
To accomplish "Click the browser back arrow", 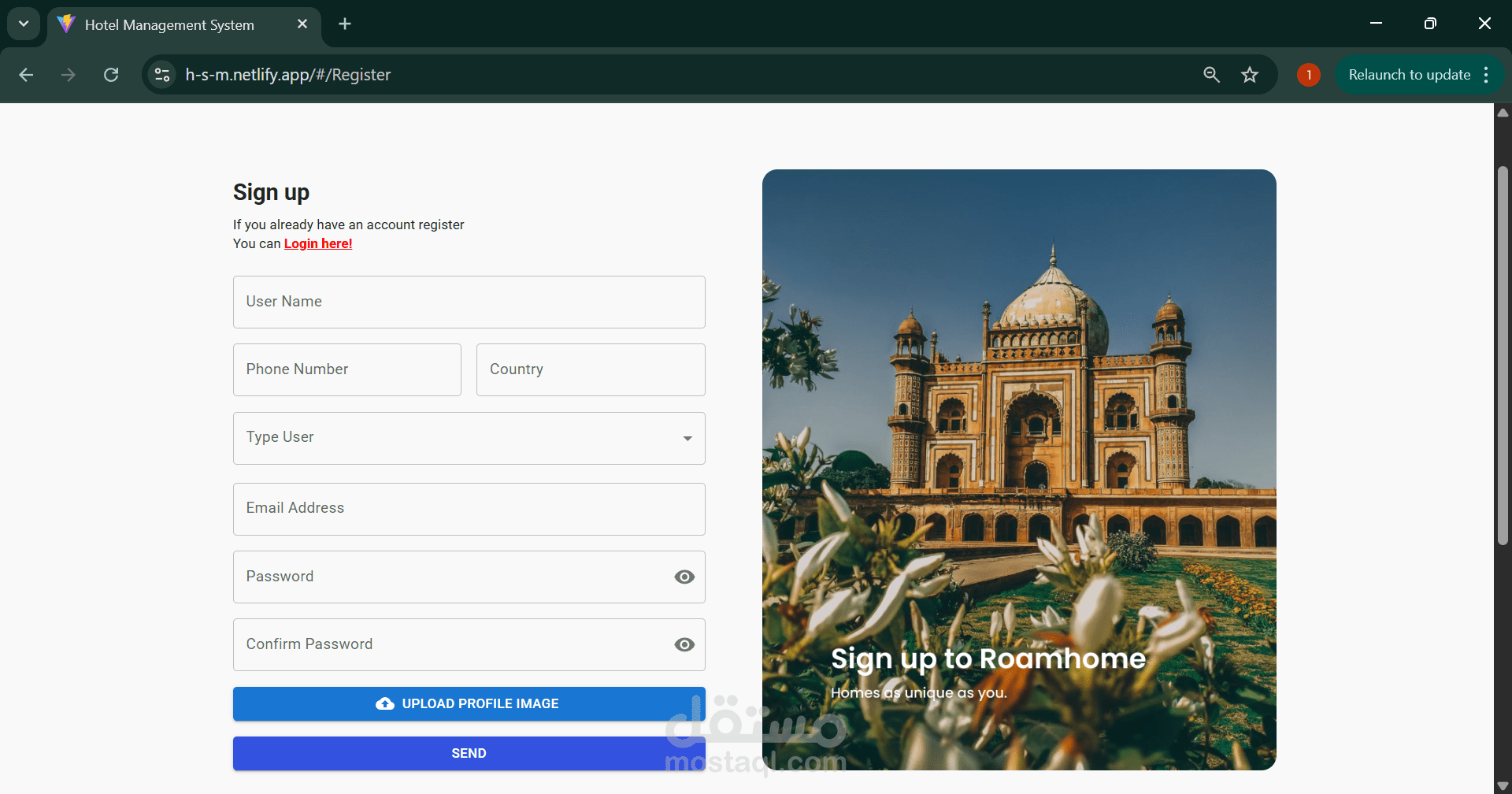I will [x=26, y=75].
